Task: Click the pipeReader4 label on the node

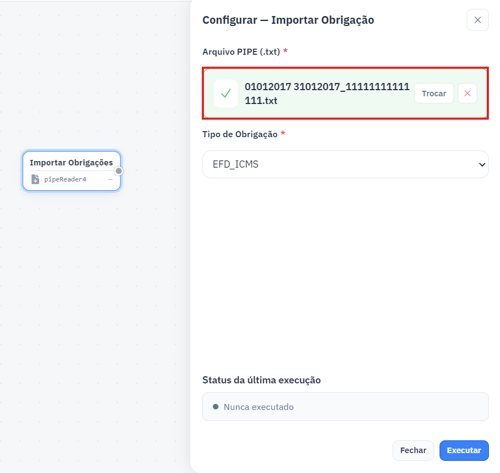Action: coord(65,179)
